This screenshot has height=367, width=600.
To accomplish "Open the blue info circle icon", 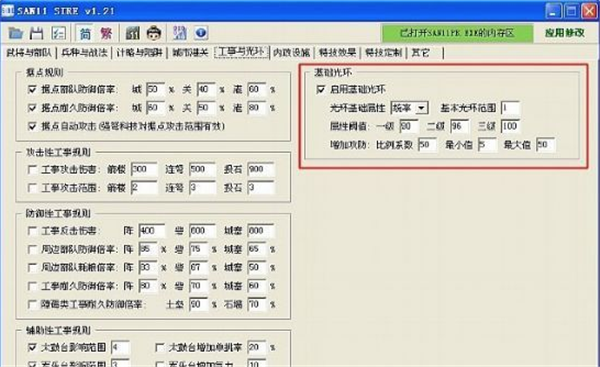I will pos(201,33).
